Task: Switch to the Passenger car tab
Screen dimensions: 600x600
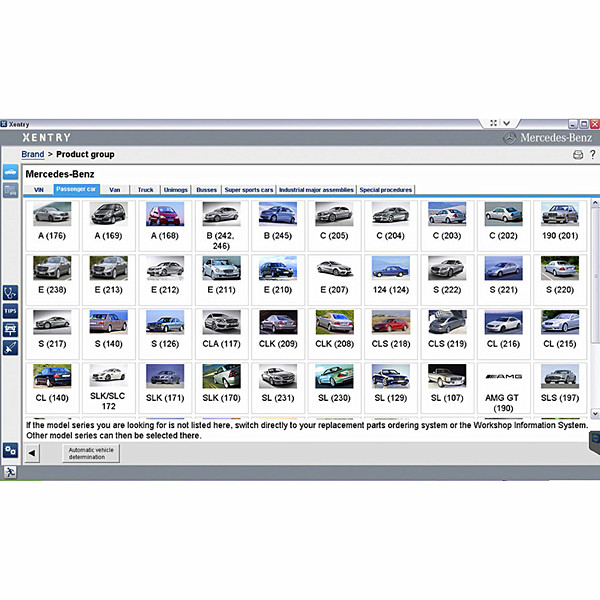Action: click(76, 189)
